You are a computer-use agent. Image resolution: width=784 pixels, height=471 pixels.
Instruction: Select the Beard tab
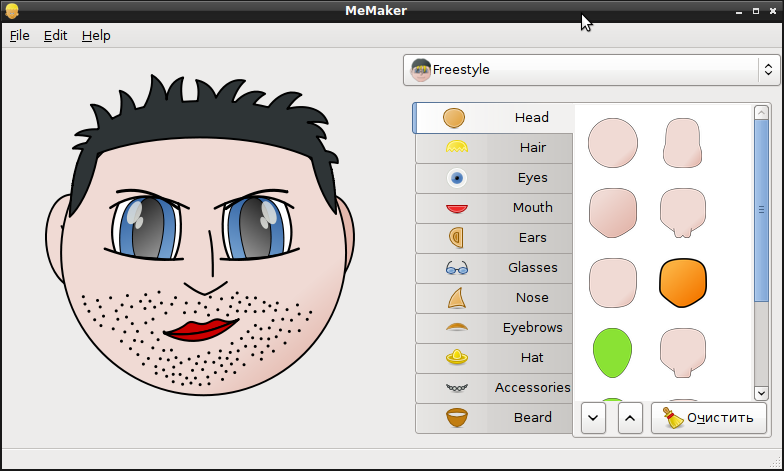click(494, 418)
